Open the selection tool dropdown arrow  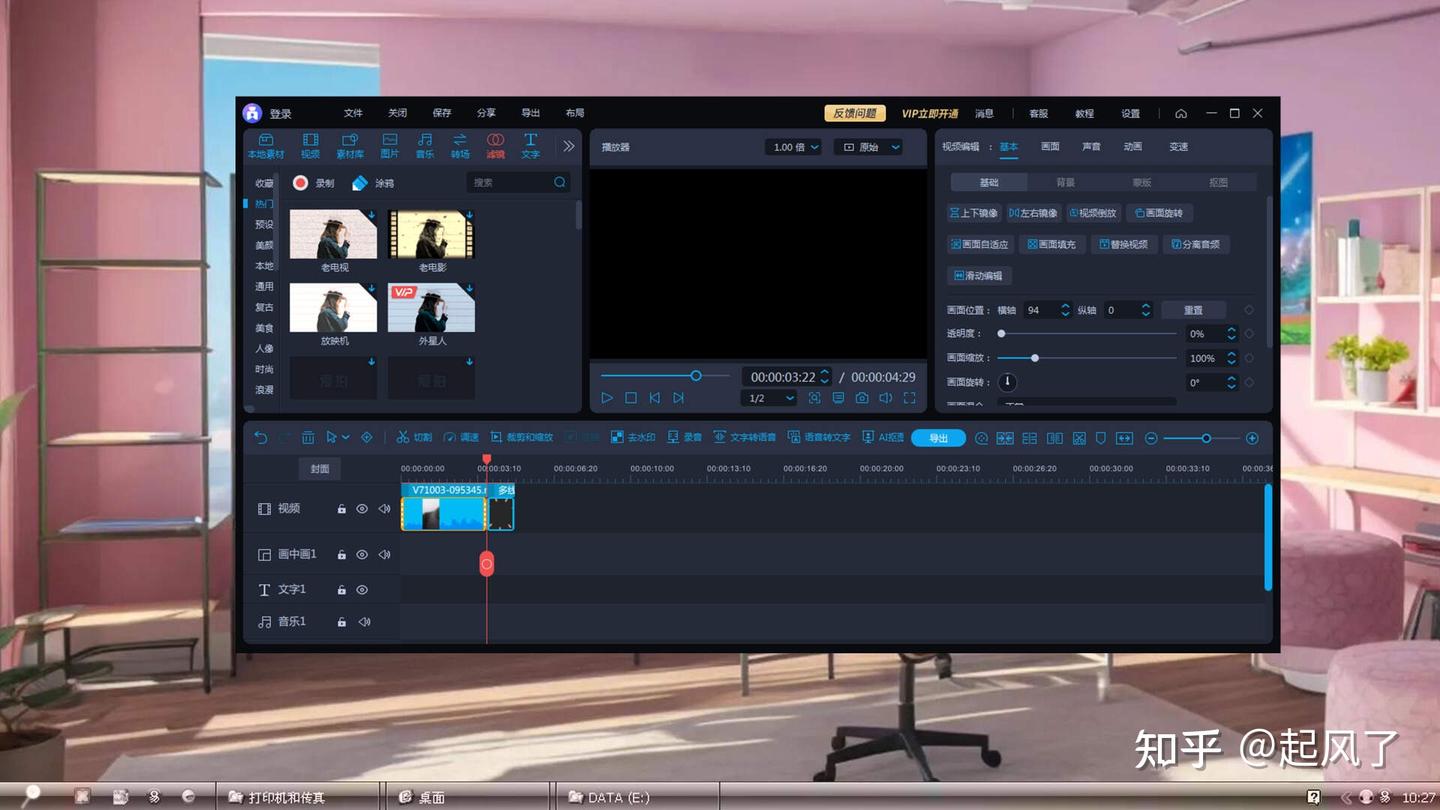[x=346, y=438]
